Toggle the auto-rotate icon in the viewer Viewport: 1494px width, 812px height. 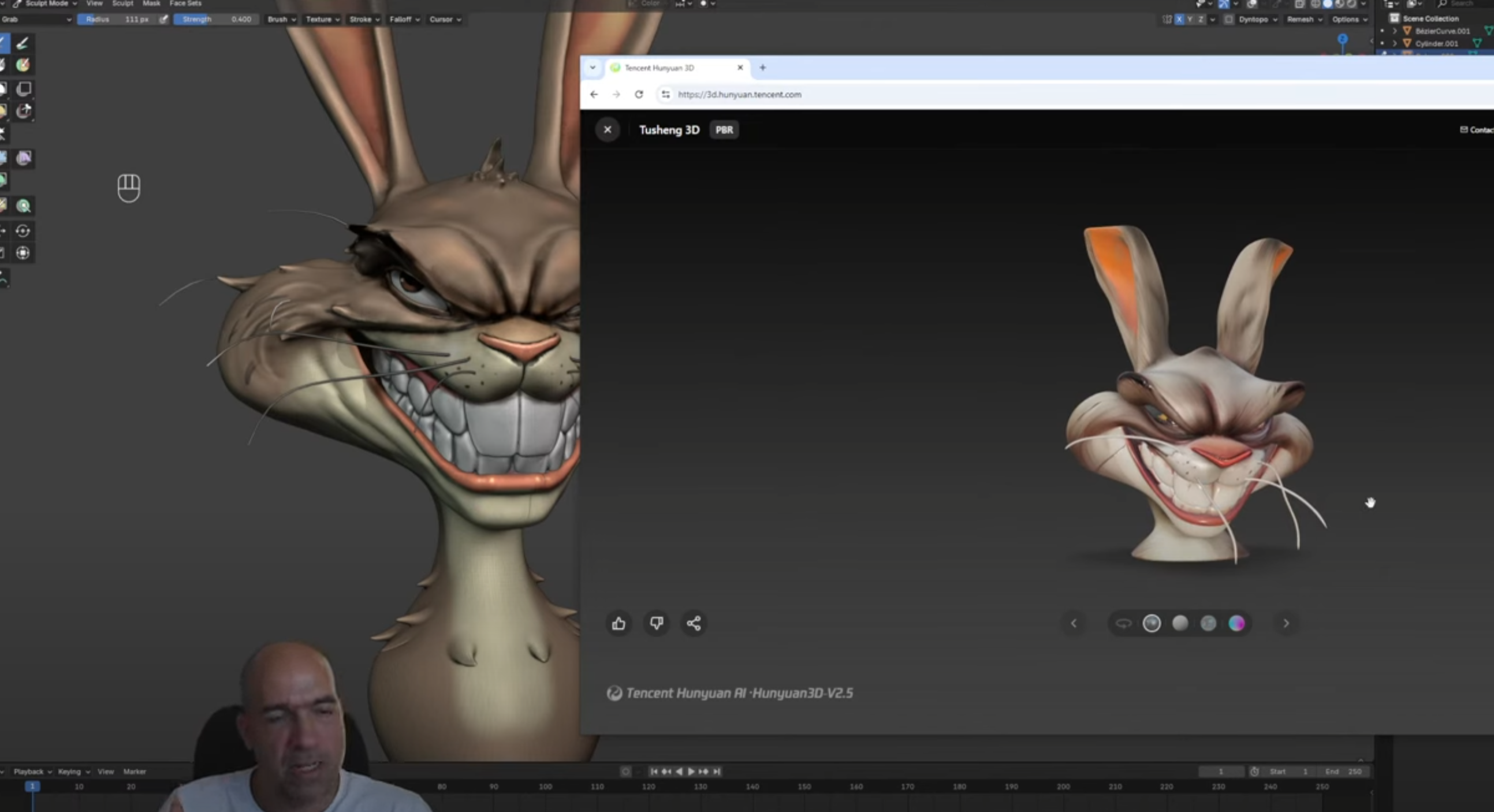1123,624
